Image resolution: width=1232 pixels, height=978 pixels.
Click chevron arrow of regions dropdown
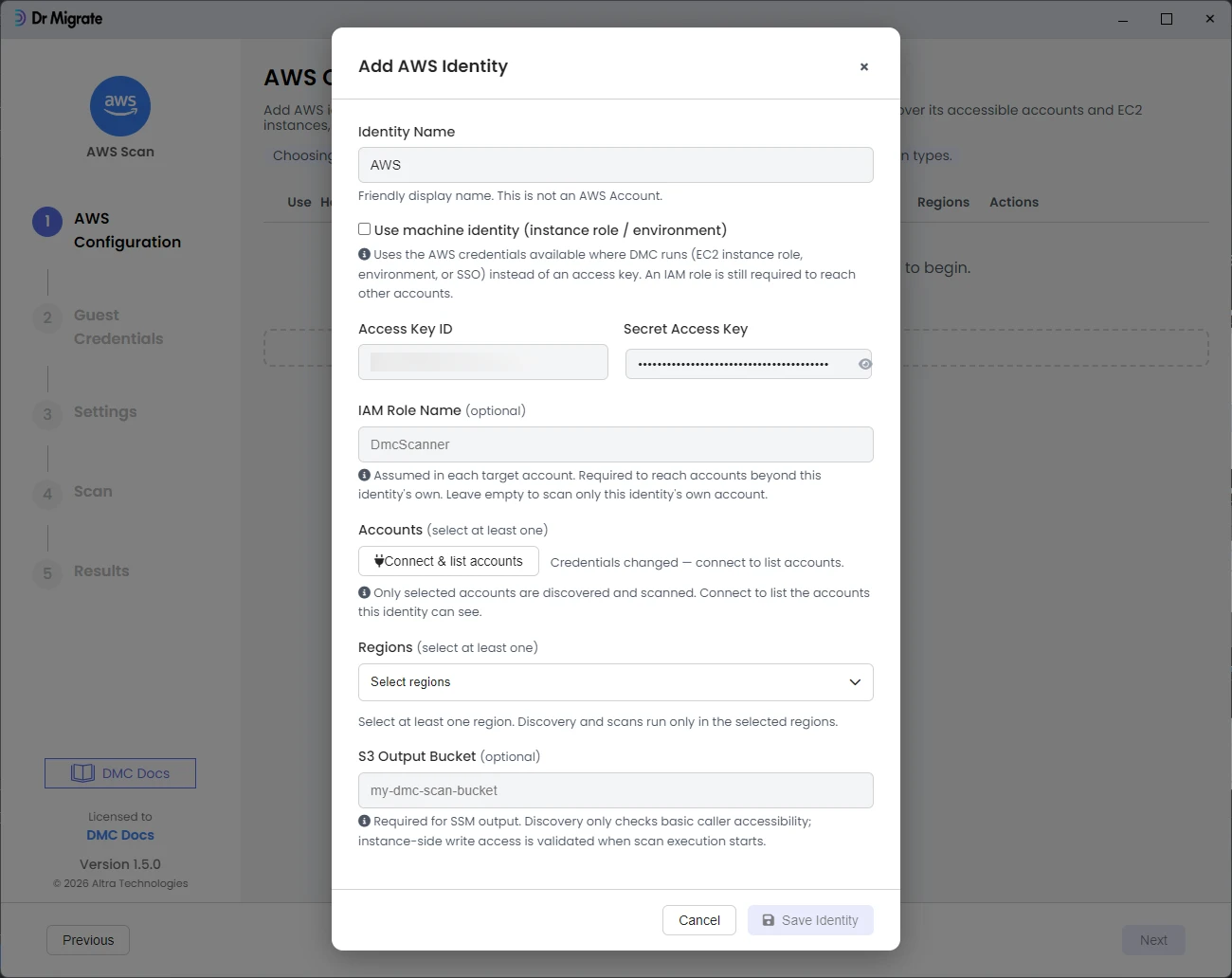pyautogui.click(x=855, y=682)
